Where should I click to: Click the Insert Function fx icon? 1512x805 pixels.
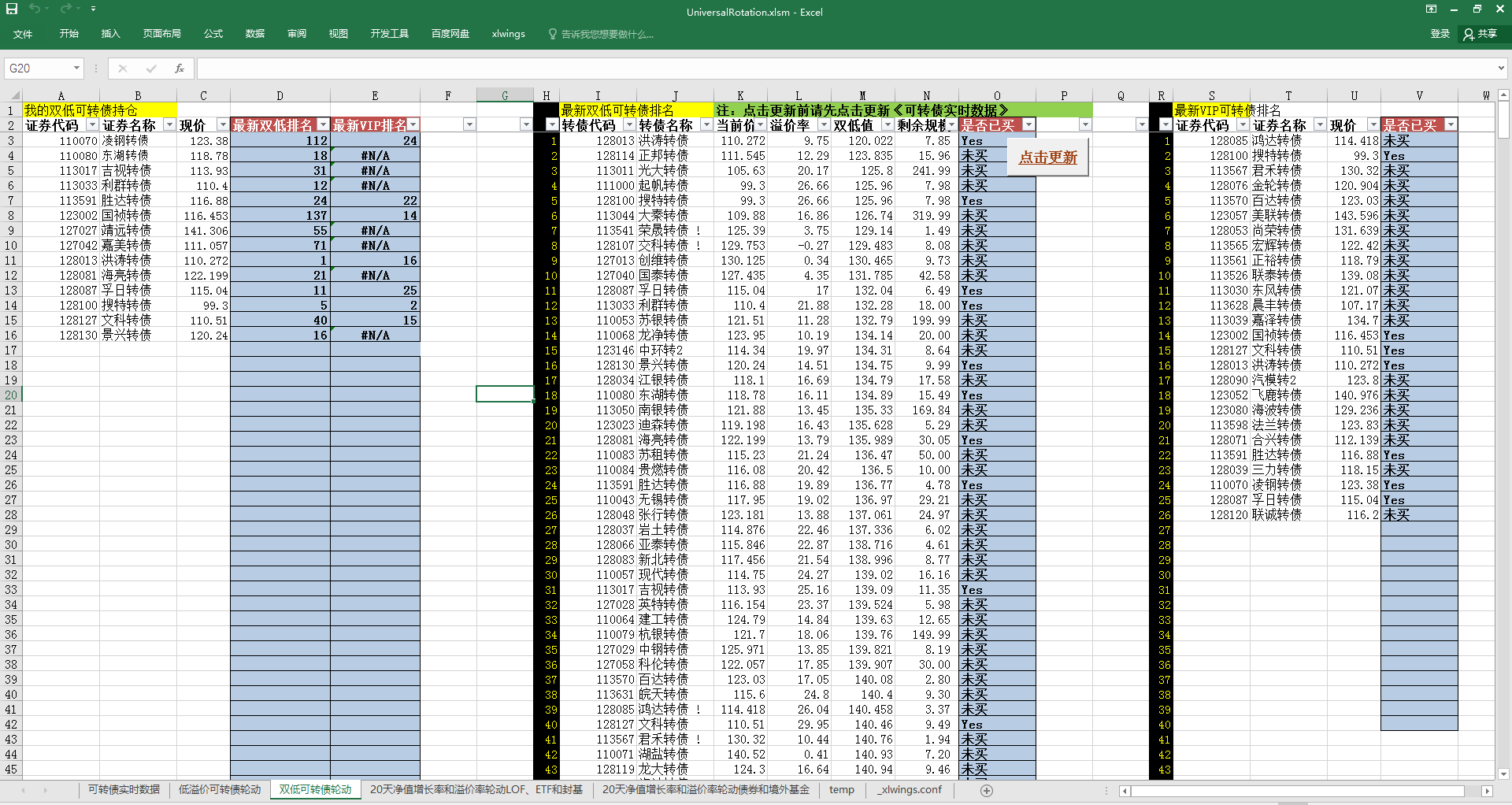click(180, 69)
